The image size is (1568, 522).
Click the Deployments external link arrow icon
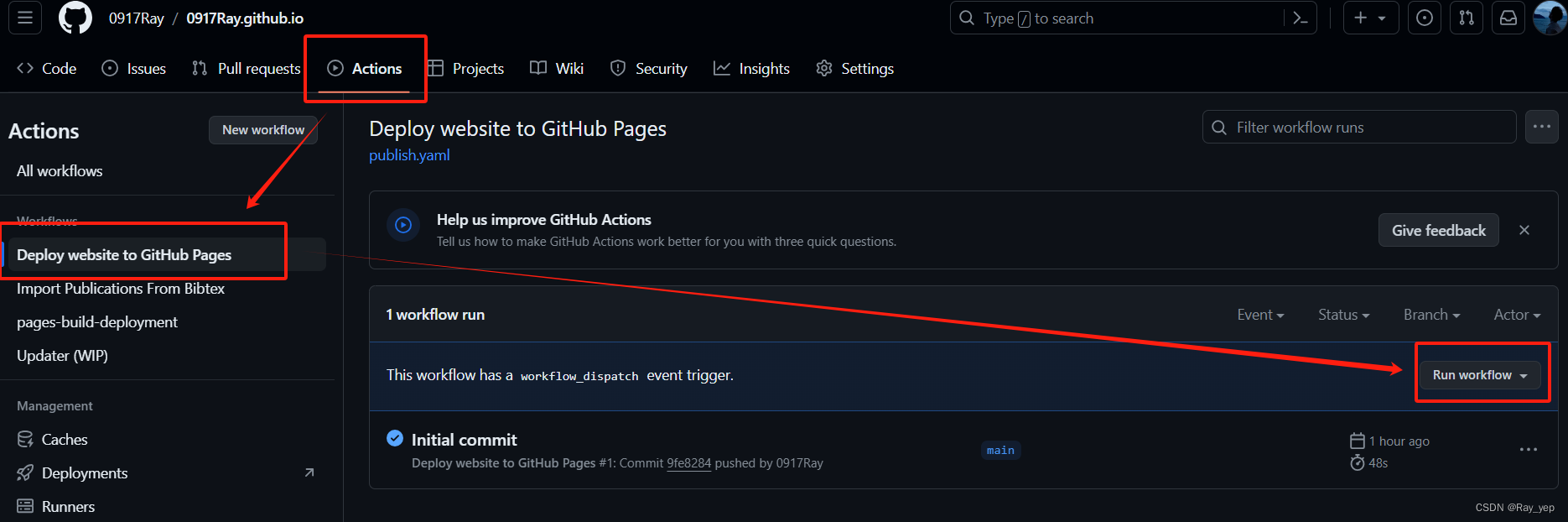pyautogui.click(x=309, y=473)
